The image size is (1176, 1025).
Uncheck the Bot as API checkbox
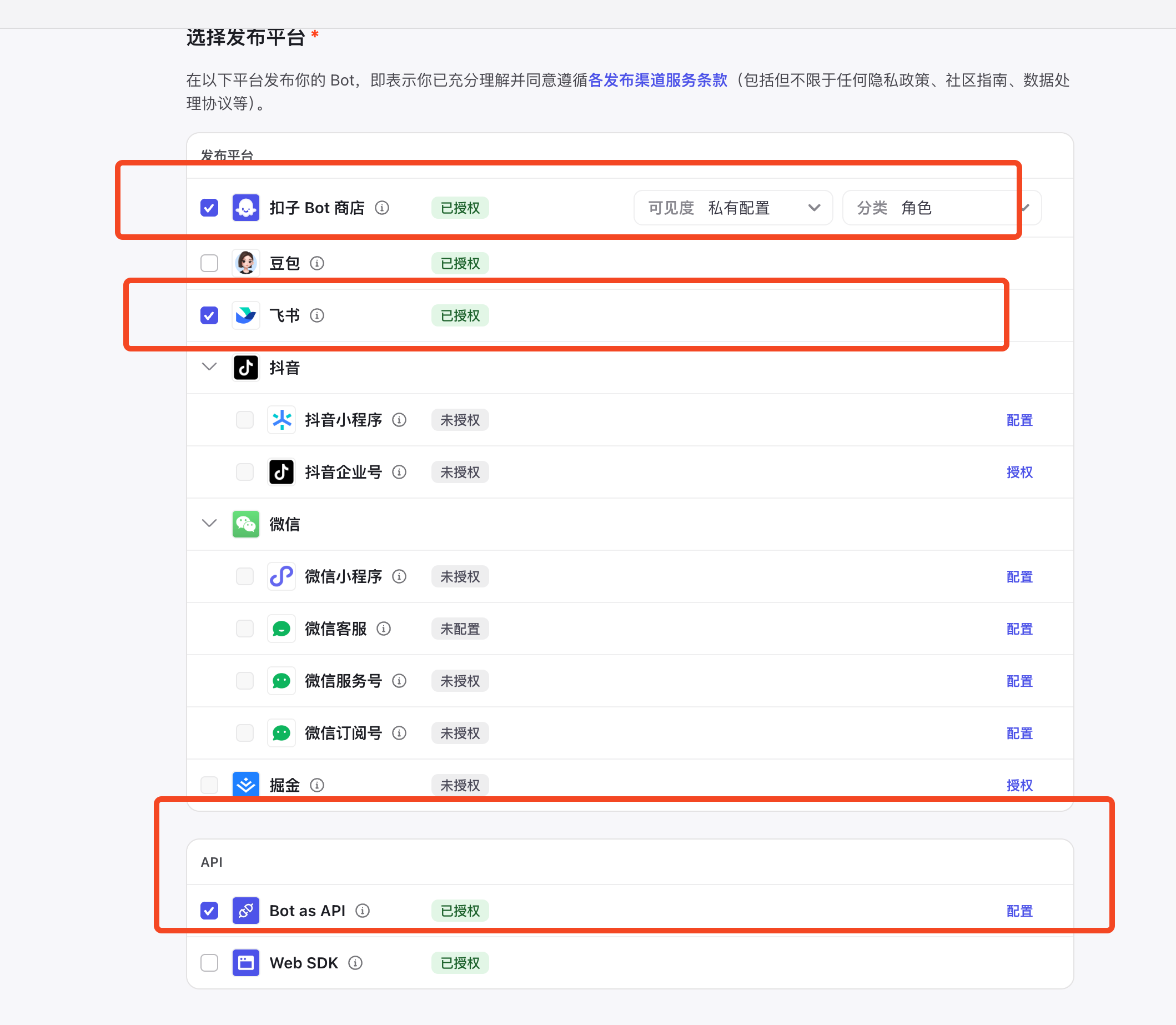click(x=209, y=911)
